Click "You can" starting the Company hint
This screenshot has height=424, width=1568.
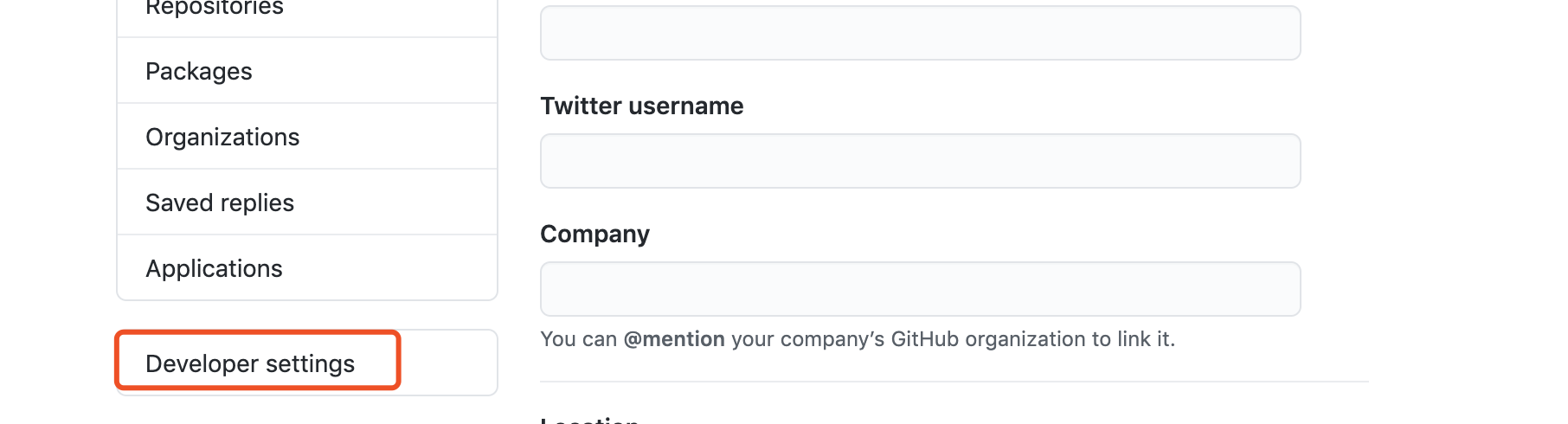[x=578, y=339]
